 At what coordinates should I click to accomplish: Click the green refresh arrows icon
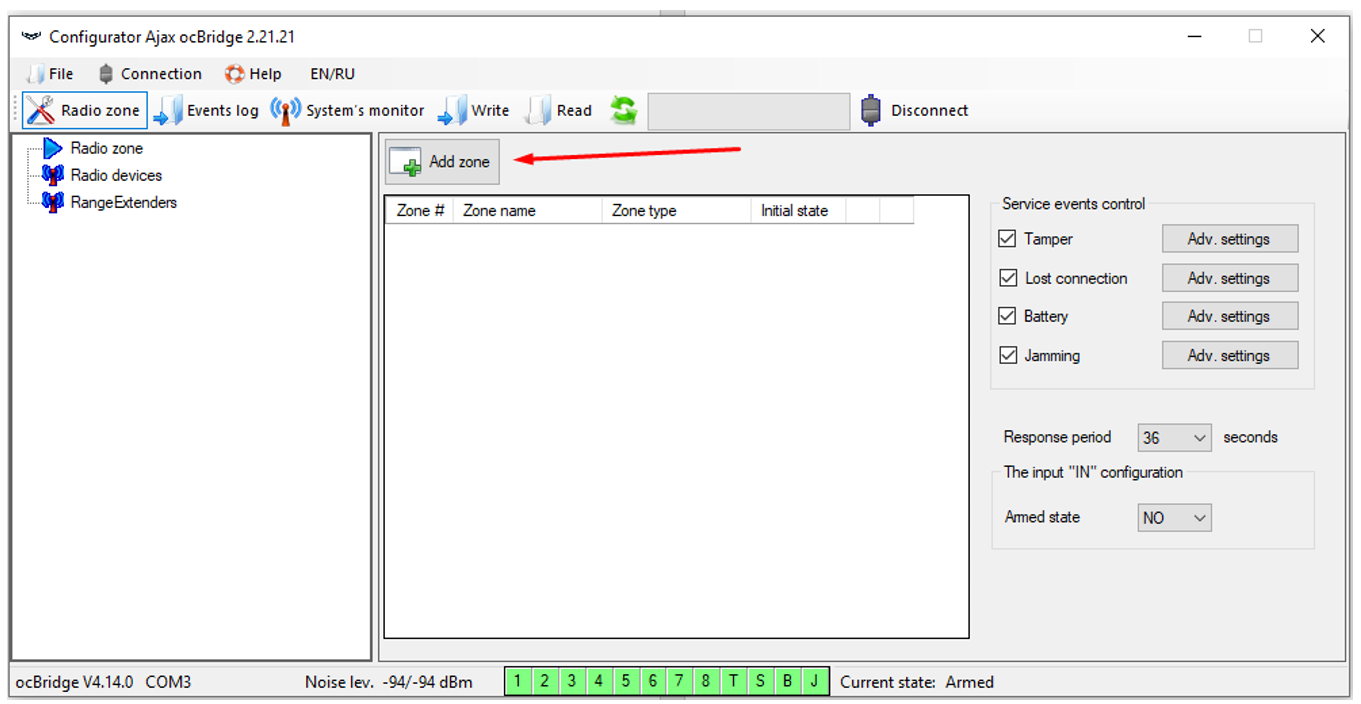[624, 110]
